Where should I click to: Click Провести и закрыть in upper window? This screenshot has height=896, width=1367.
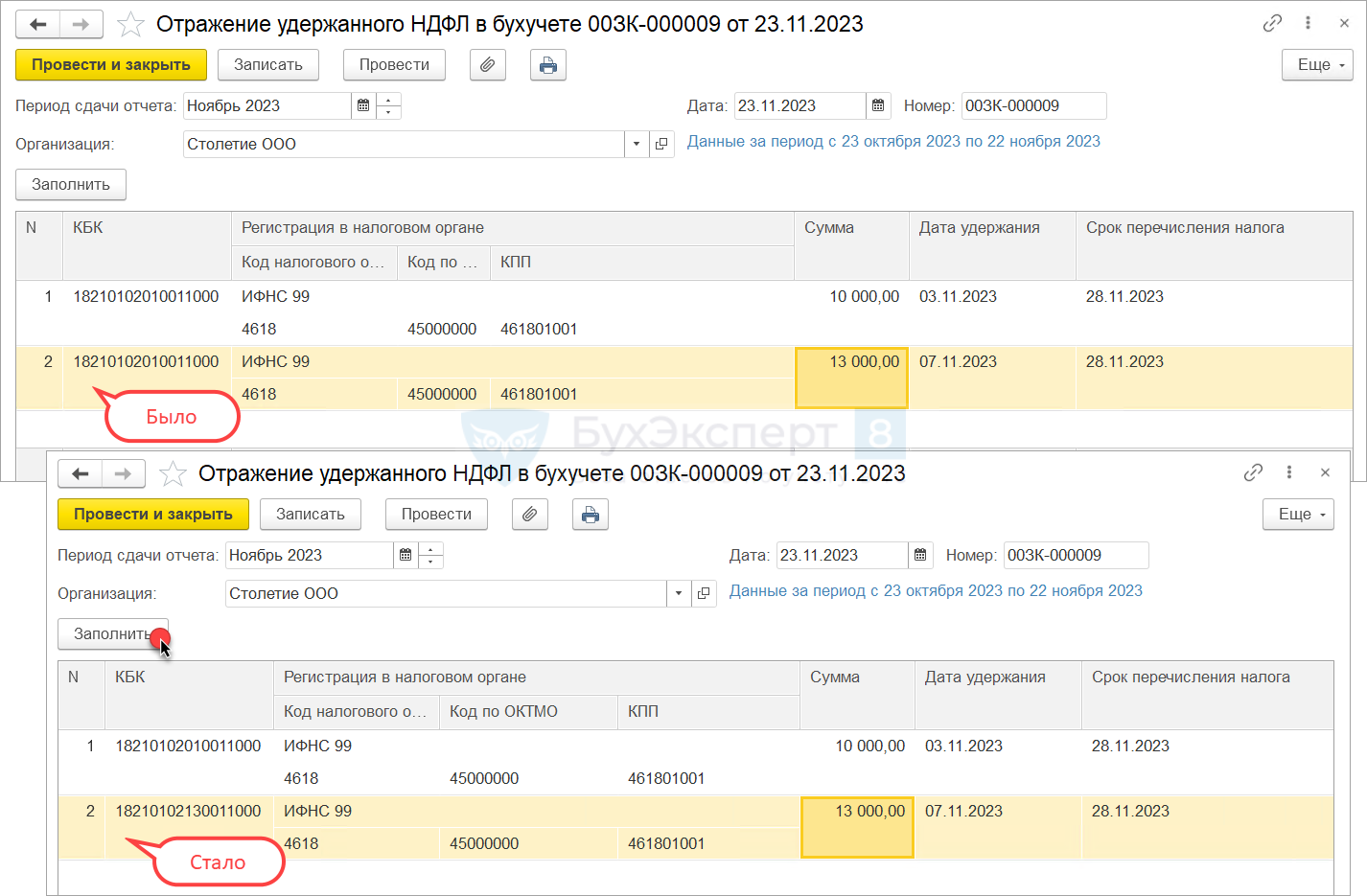pos(111,65)
